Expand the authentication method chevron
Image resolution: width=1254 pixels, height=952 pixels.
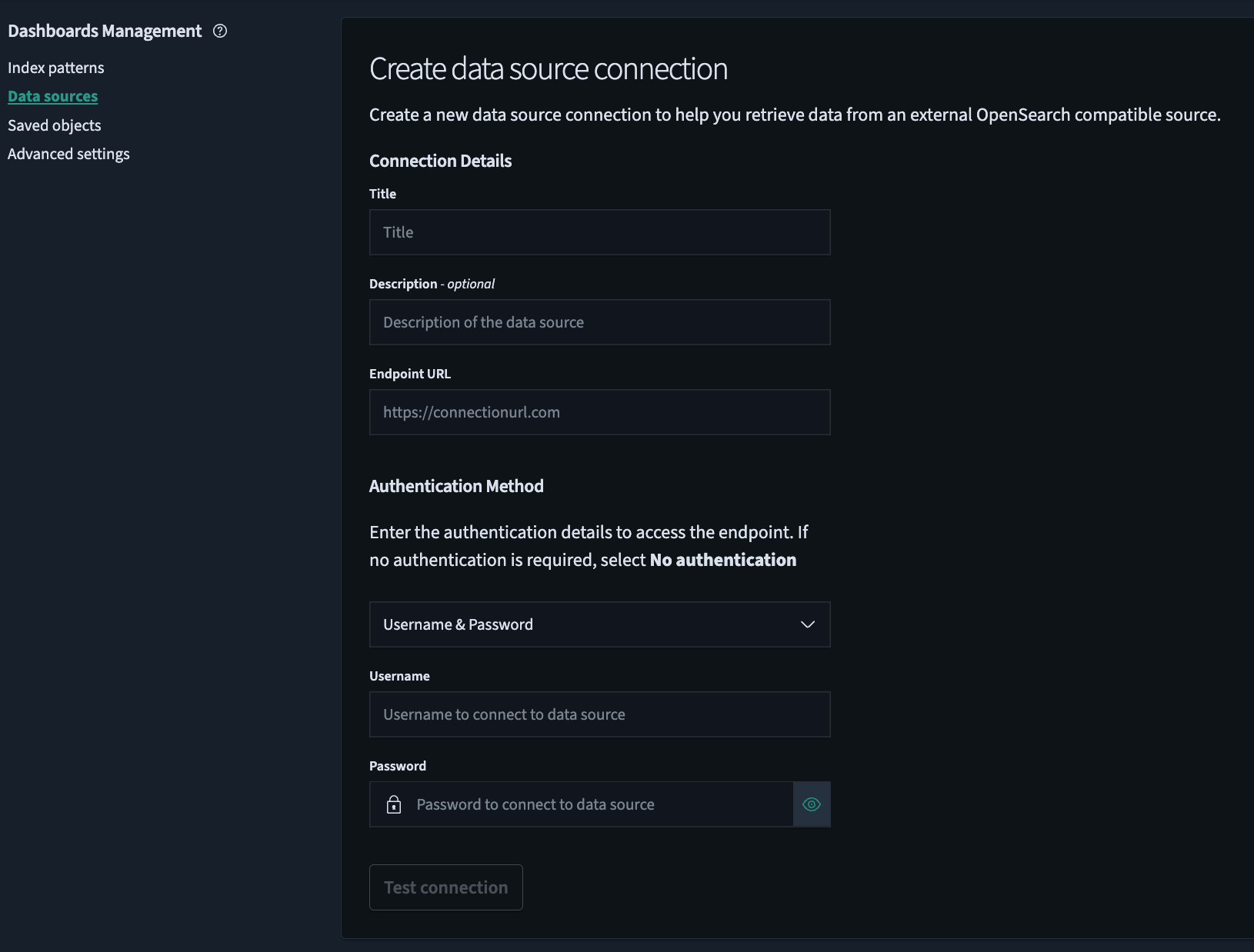coord(808,624)
